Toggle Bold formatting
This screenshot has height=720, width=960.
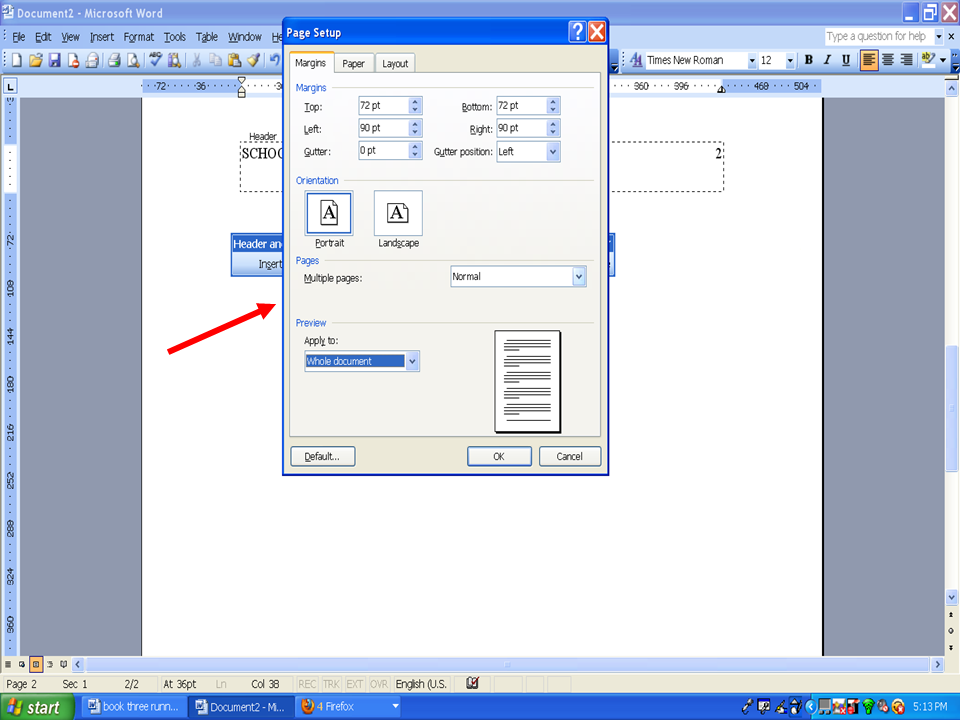tap(809, 59)
